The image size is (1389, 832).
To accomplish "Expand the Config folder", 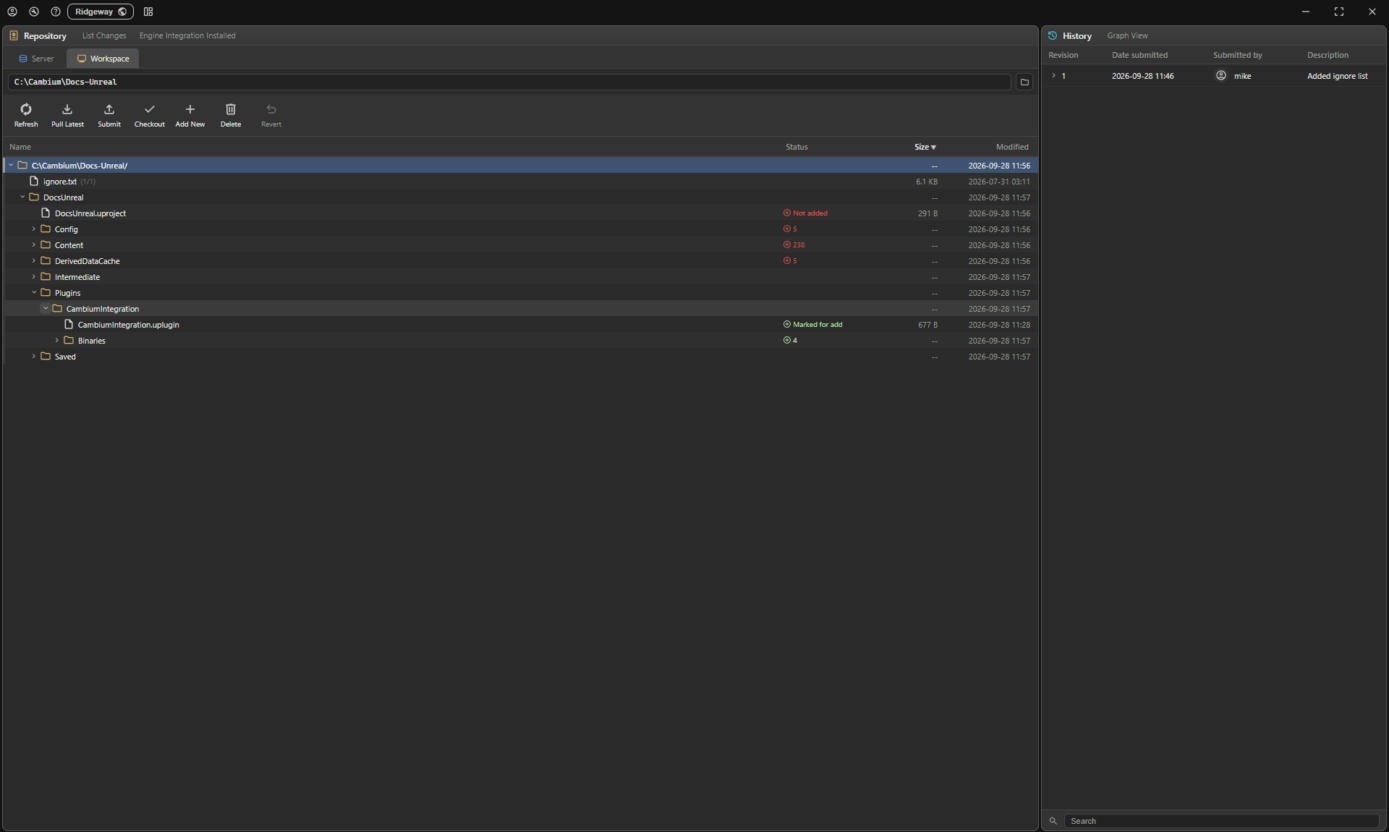I will pos(34,229).
